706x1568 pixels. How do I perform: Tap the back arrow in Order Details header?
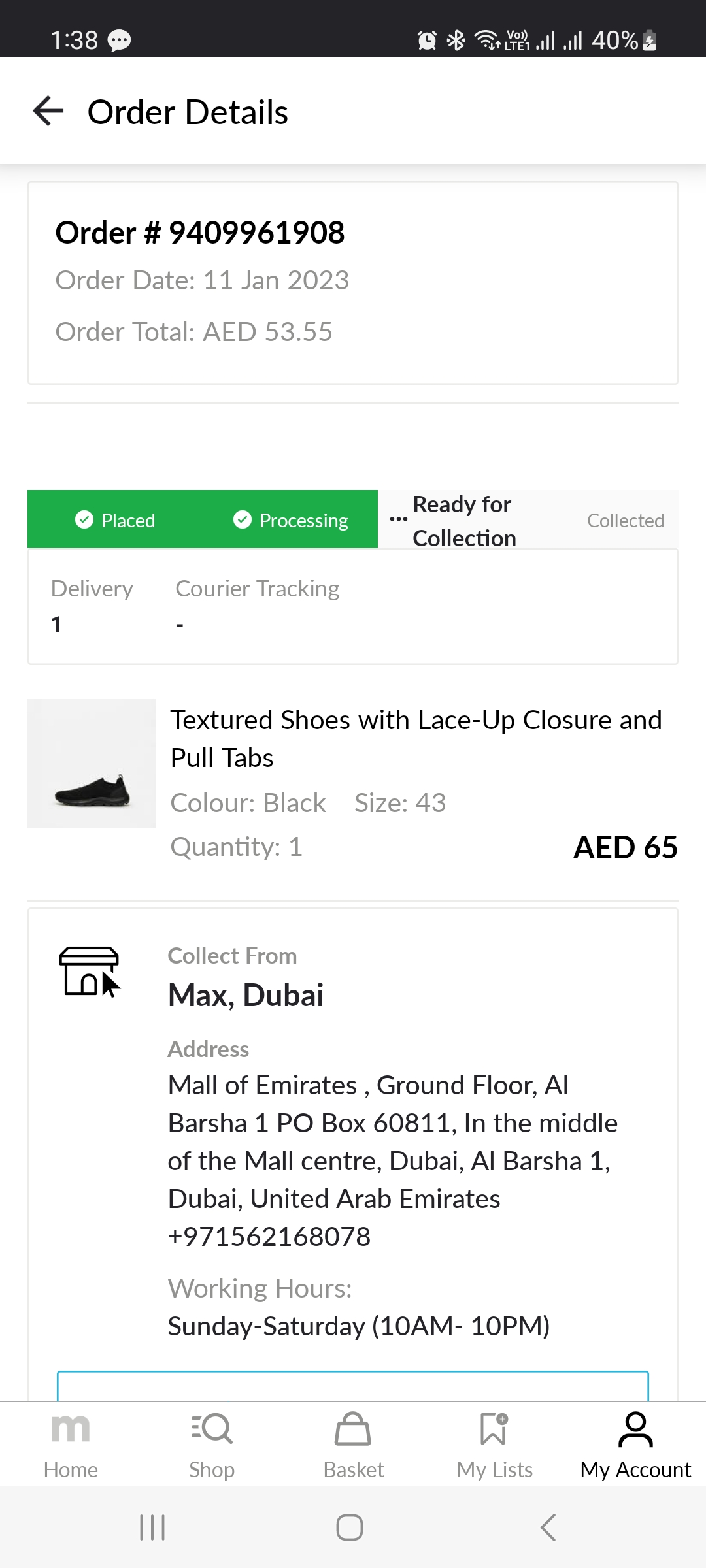(x=48, y=111)
